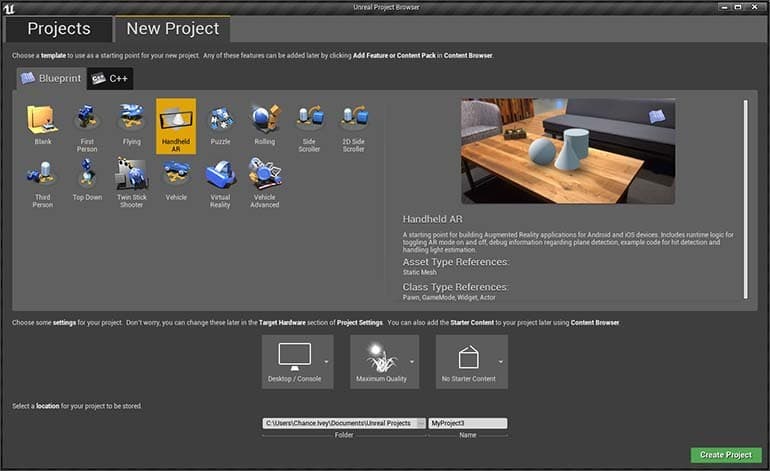Click the project Name field MyProject3
Screen dimensions: 770x471
(x=467, y=423)
